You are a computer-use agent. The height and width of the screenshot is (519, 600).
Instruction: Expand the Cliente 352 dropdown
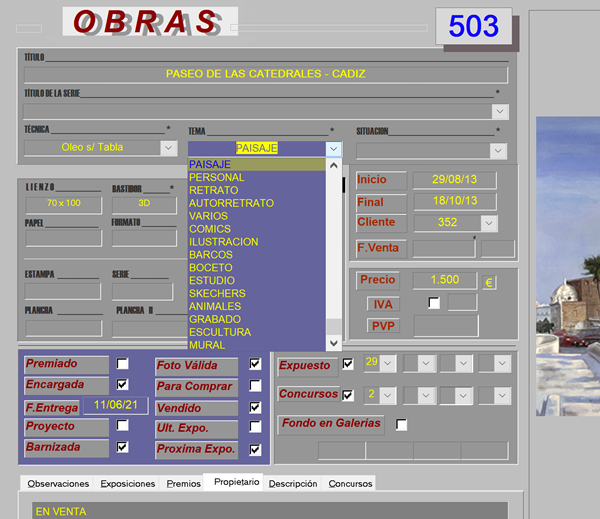click(x=488, y=223)
